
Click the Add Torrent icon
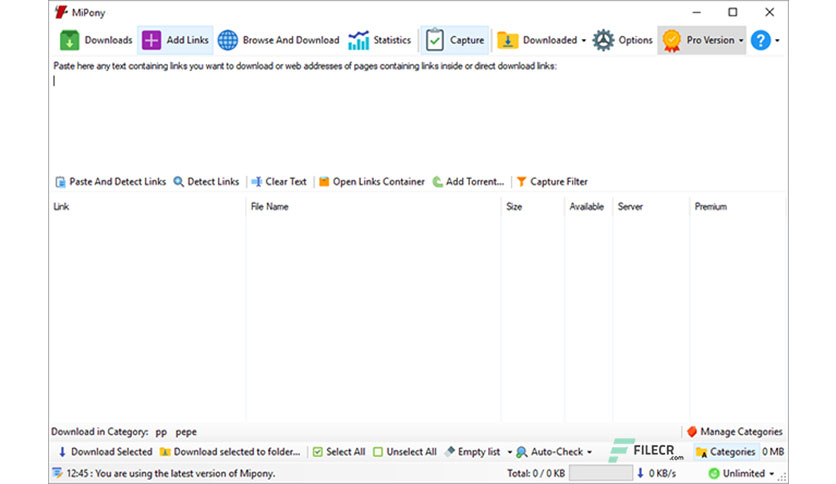coord(438,182)
